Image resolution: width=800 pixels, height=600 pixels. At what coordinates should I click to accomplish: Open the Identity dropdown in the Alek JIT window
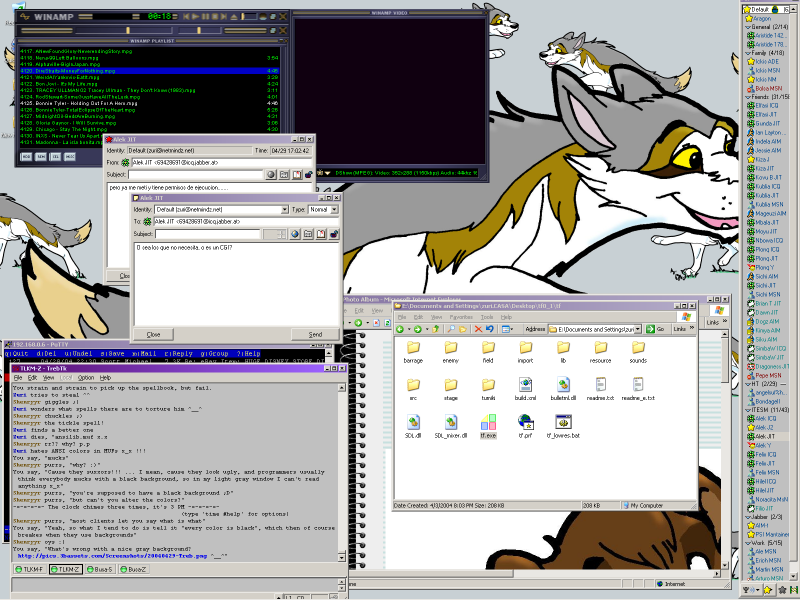(285, 209)
